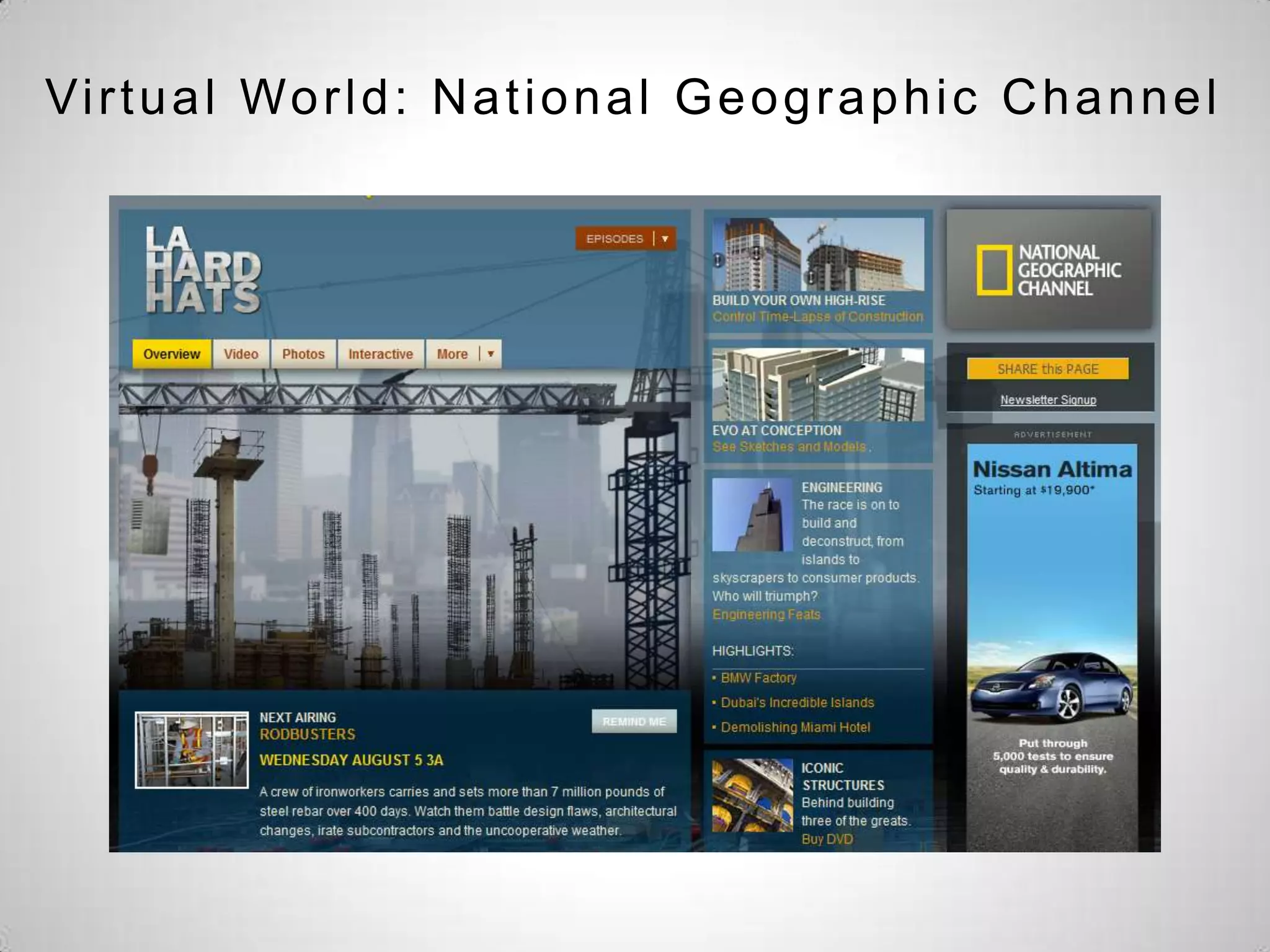Image resolution: width=1270 pixels, height=952 pixels.
Task: Open the BMW Factory highlight link
Action: pos(758,678)
